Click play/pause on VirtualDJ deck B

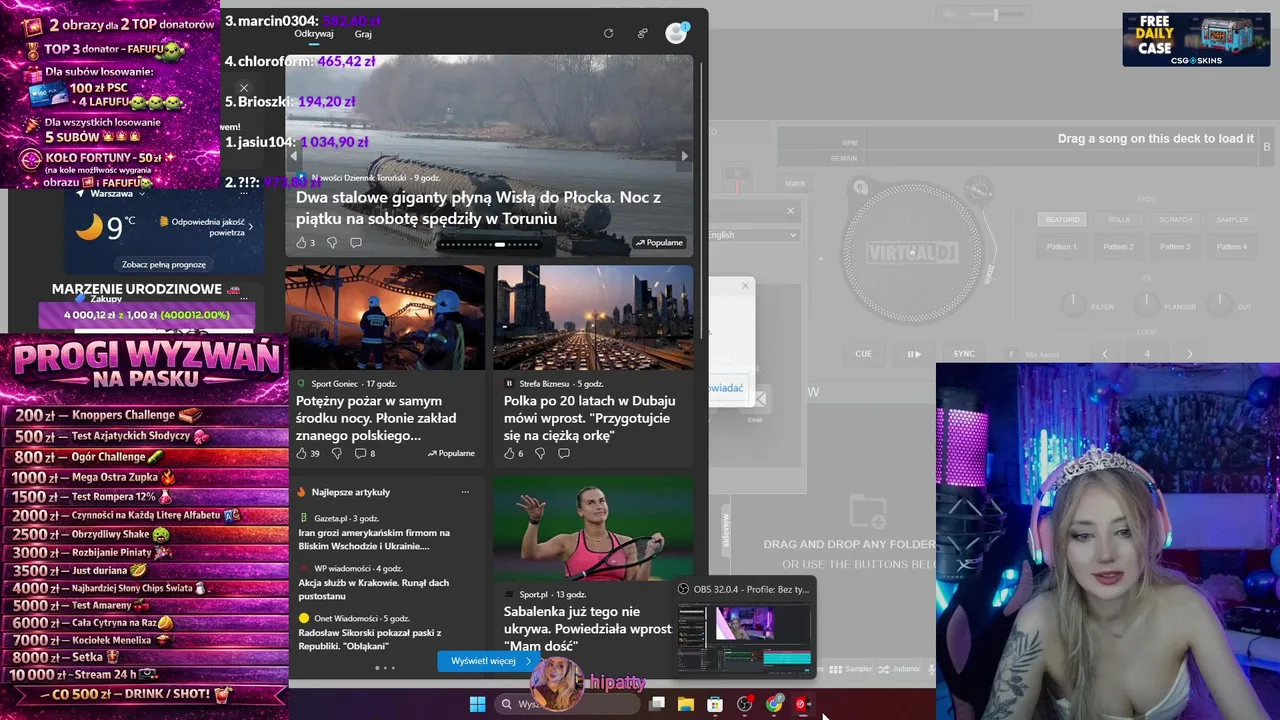click(x=914, y=354)
